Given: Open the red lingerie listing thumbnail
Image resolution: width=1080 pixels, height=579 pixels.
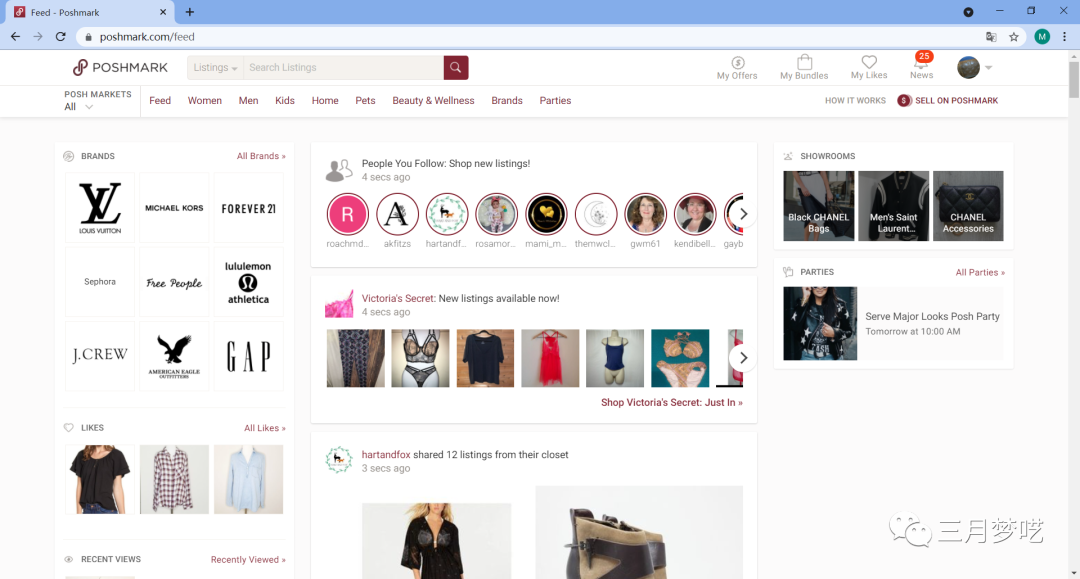Looking at the screenshot, I should (x=550, y=358).
